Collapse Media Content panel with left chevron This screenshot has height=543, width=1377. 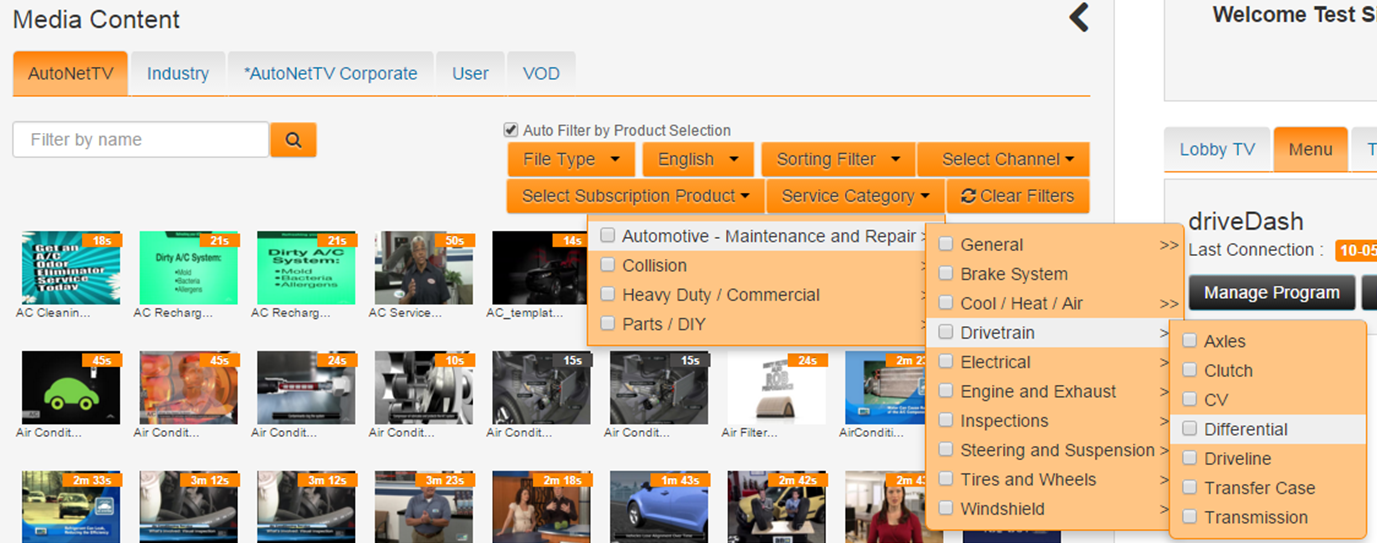[1079, 17]
